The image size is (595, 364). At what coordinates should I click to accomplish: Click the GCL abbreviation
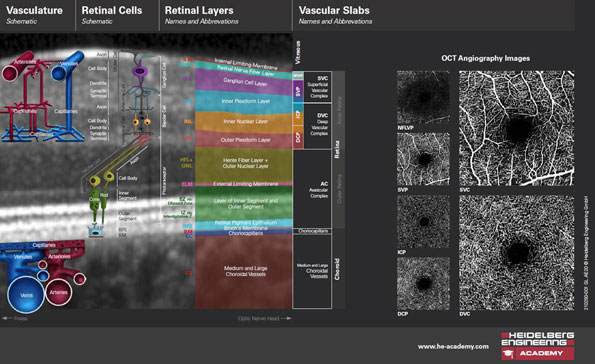(187, 79)
